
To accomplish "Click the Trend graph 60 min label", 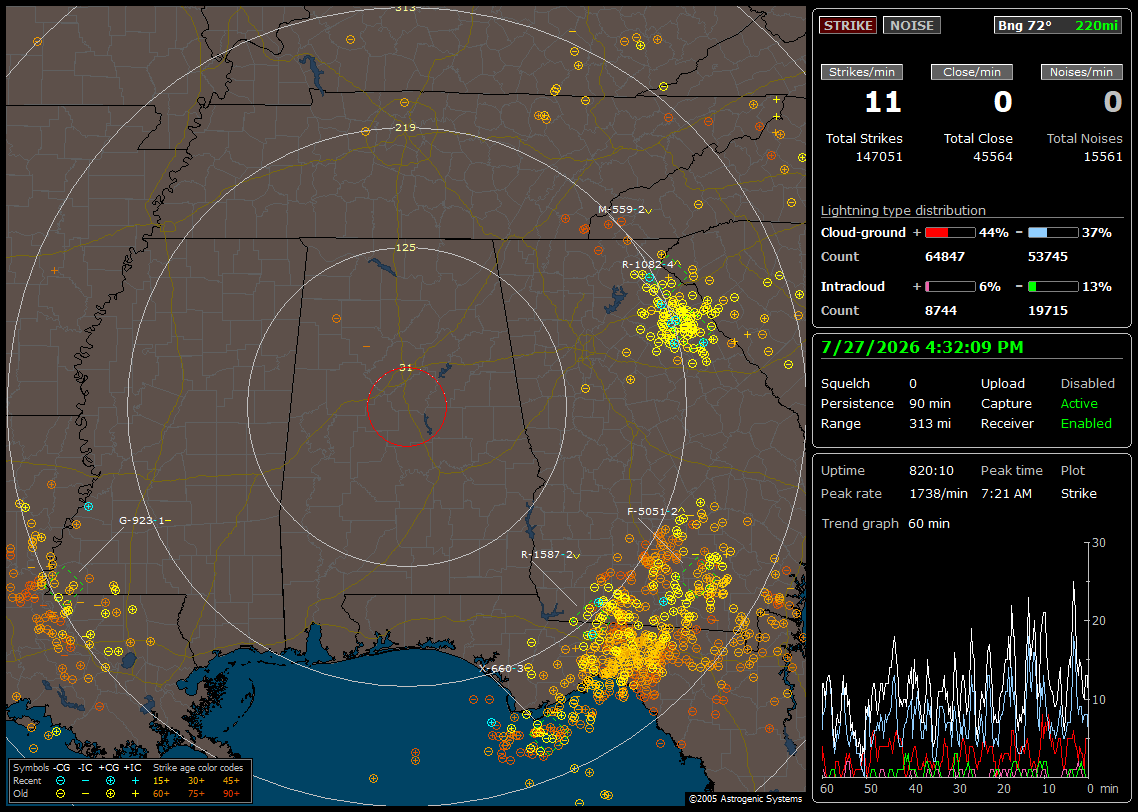I will [x=885, y=524].
